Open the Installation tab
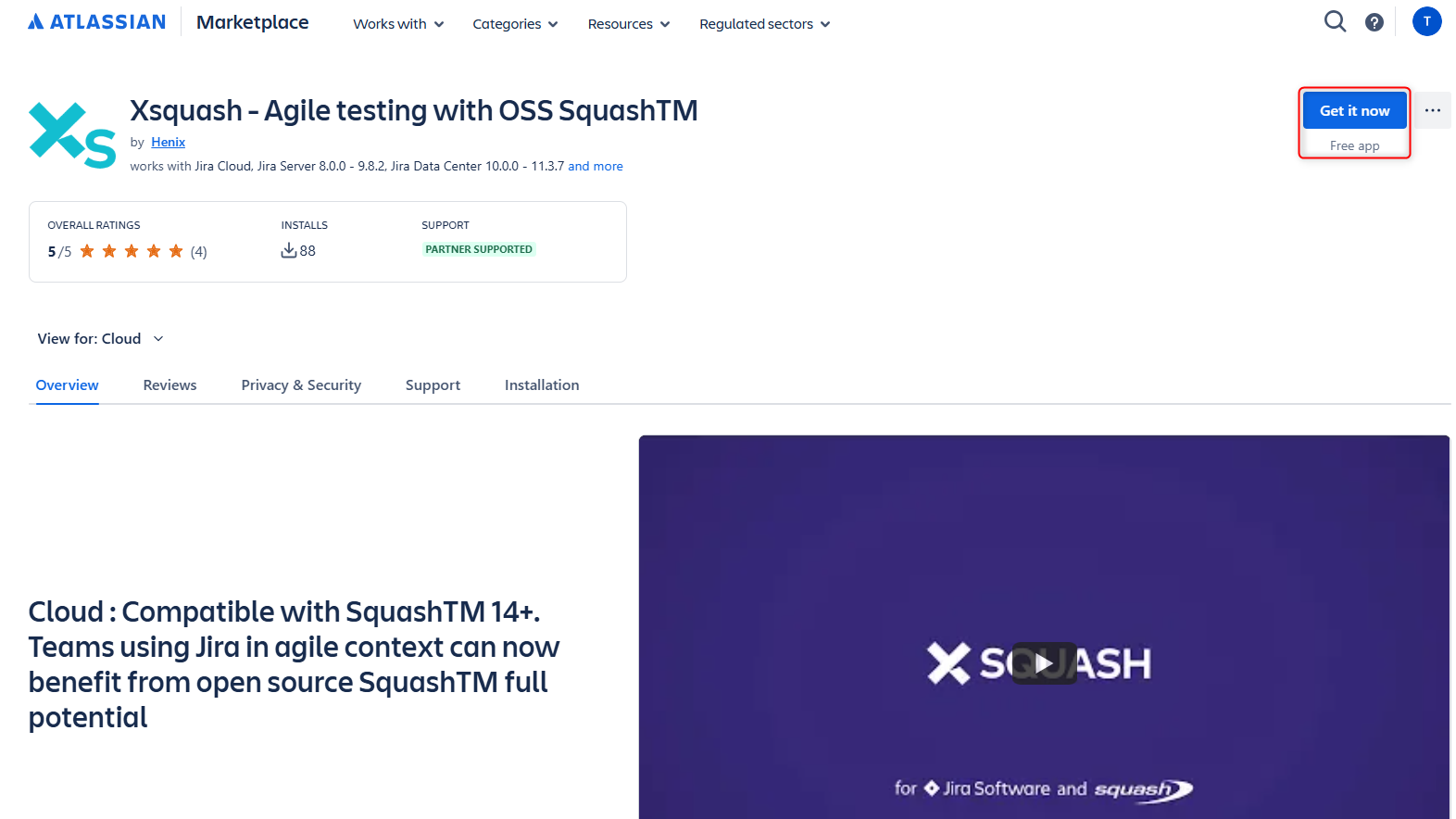The width and height of the screenshot is (1456, 819). point(542,385)
